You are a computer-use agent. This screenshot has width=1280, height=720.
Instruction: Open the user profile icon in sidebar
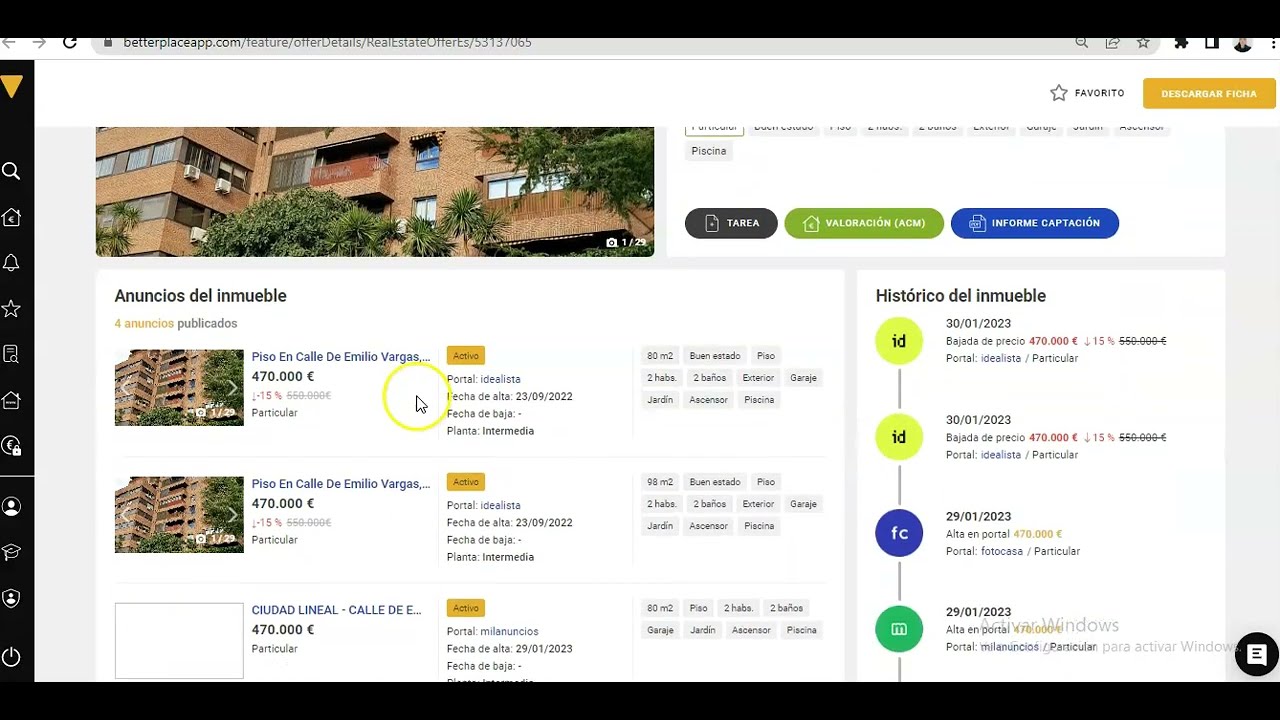11,507
